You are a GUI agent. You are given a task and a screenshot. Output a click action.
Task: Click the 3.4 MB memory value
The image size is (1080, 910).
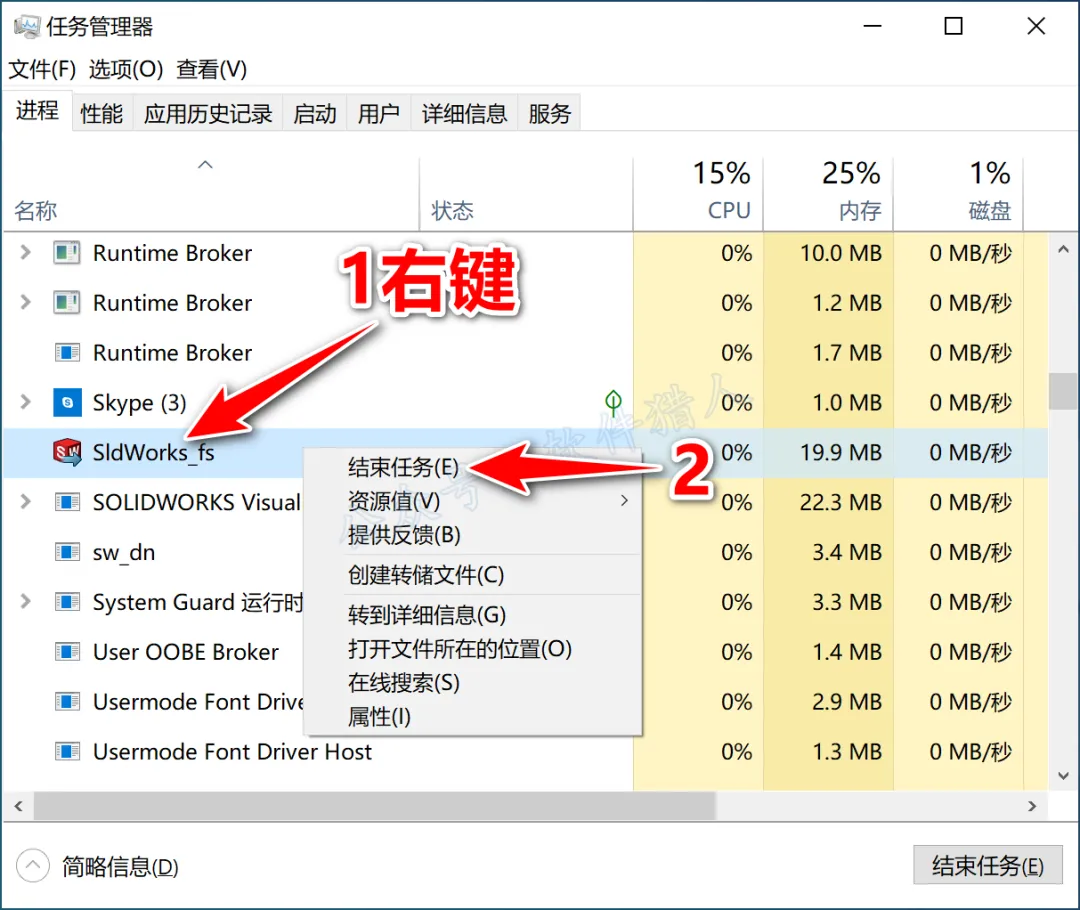tap(847, 552)
